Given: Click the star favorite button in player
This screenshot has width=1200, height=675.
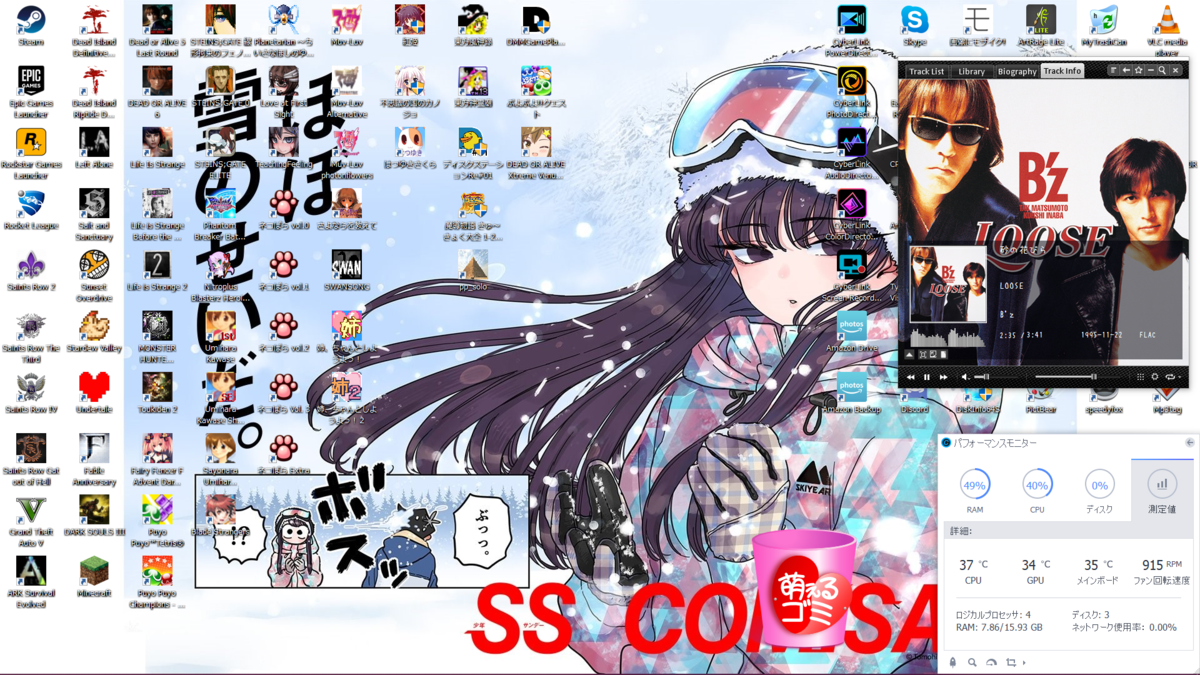Looking at the screenshot, I should (x=1138, y=71).
